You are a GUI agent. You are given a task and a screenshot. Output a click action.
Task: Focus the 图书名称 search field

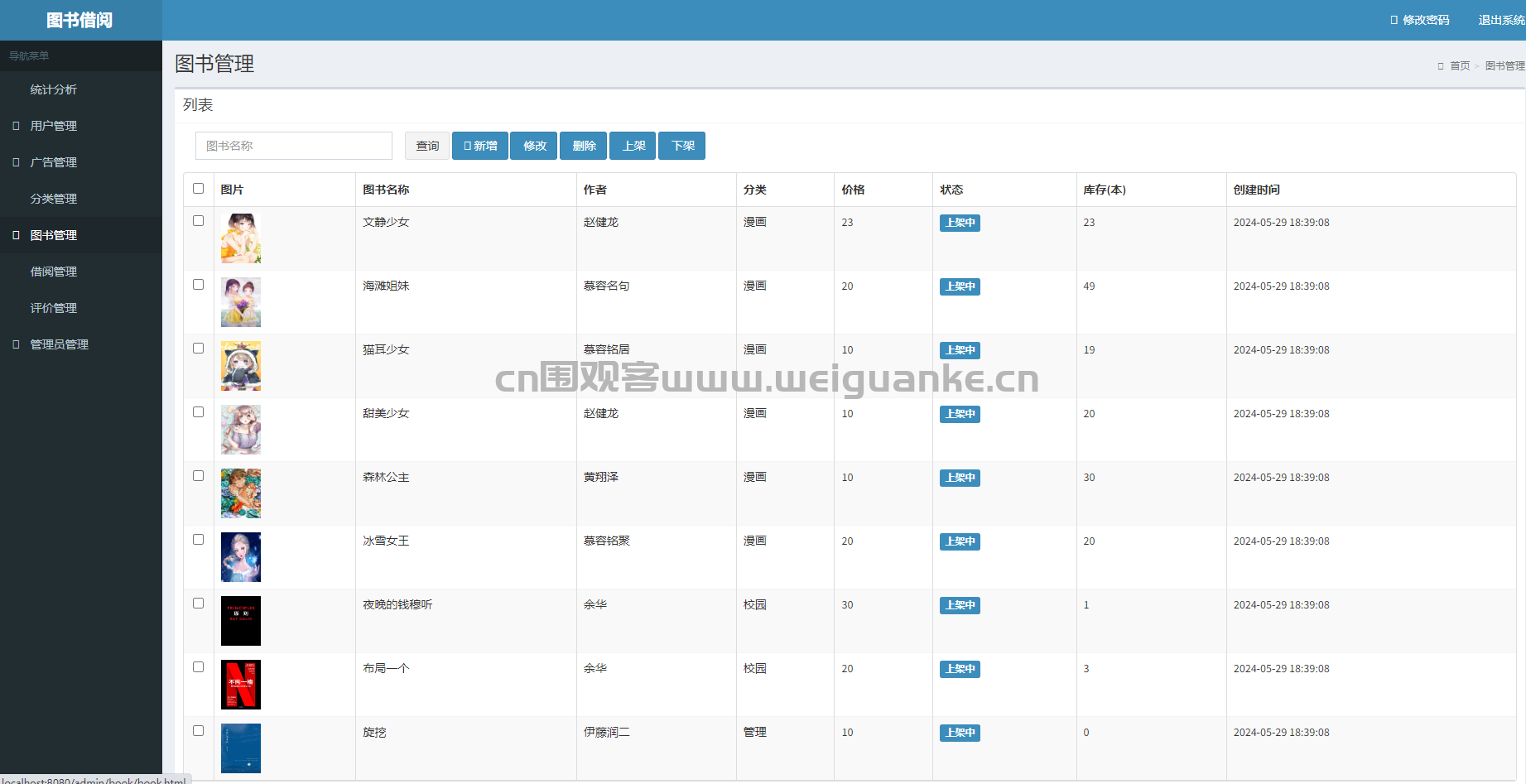[294, 146]
